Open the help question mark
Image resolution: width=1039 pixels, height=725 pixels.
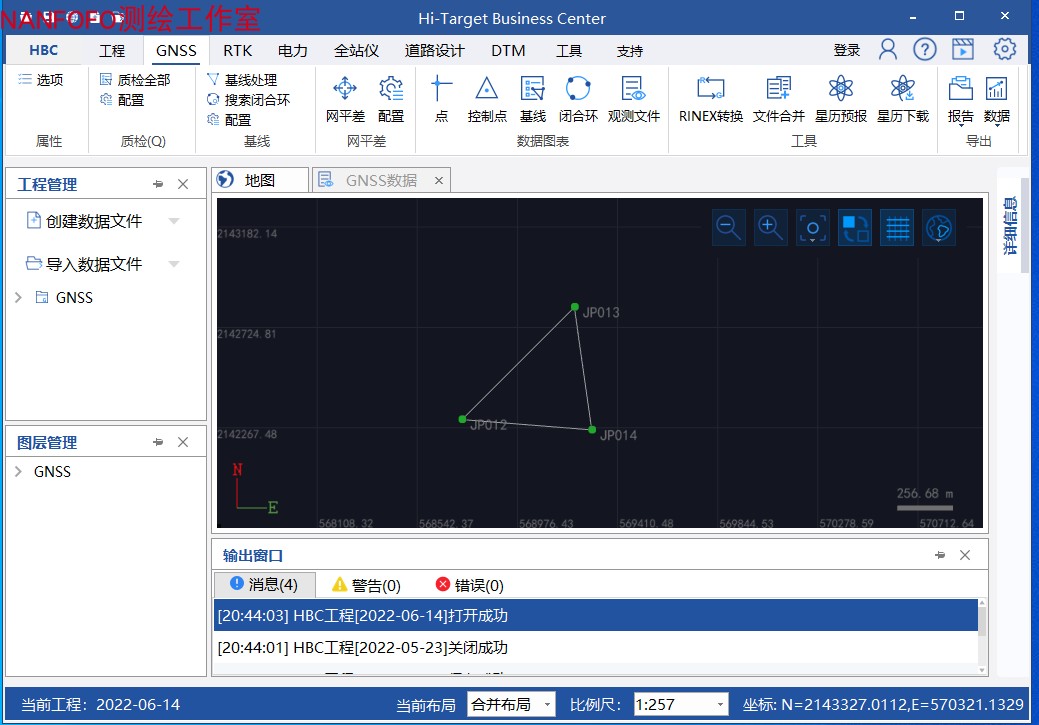pos(925,49)
